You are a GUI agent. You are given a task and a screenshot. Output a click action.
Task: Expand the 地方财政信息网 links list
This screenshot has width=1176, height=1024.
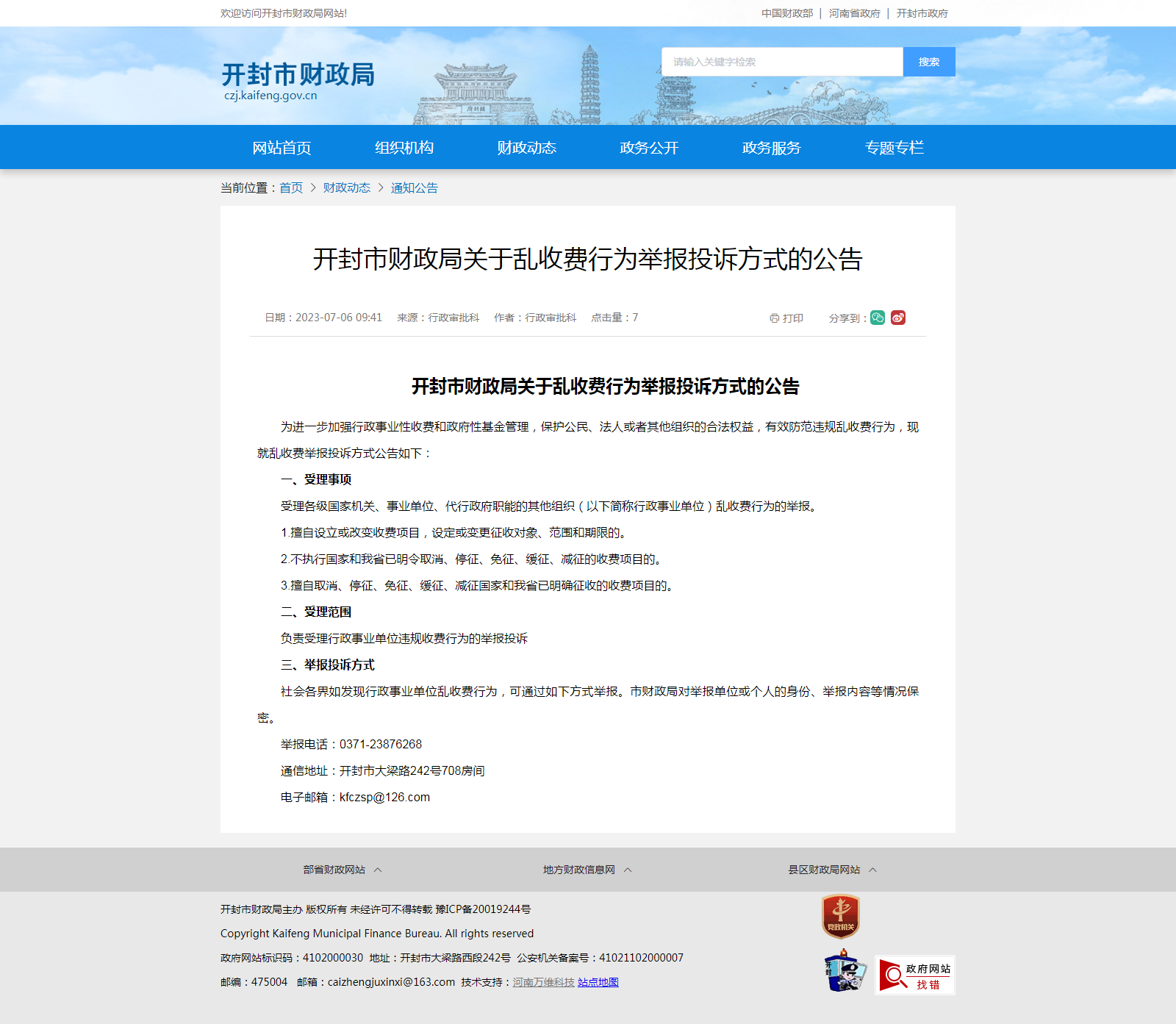click(587, 870)
